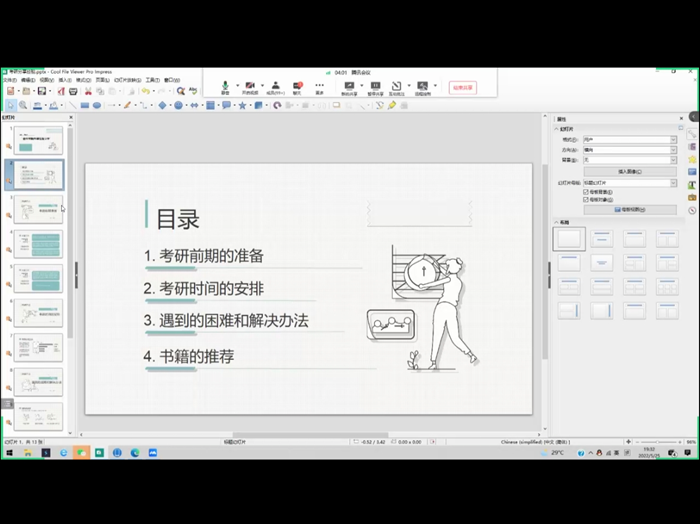Select the rectangle shape tool
Screen dimensions: 700x524
(84, 105)
